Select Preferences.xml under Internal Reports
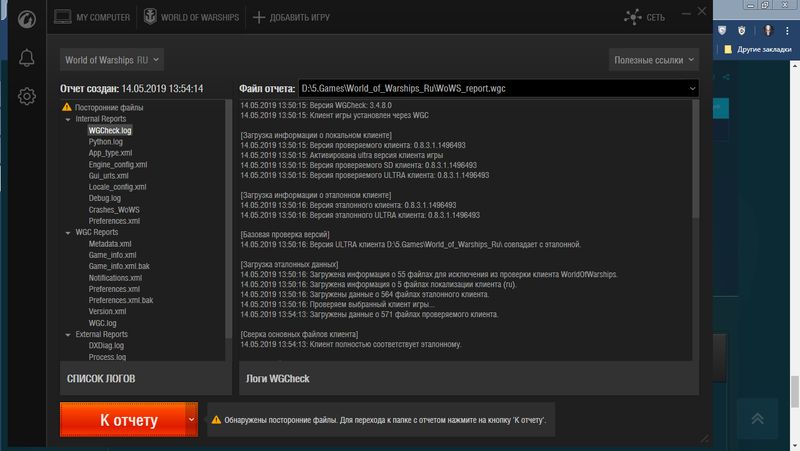This screenshot has height=451, width=800. coord(114,221)
